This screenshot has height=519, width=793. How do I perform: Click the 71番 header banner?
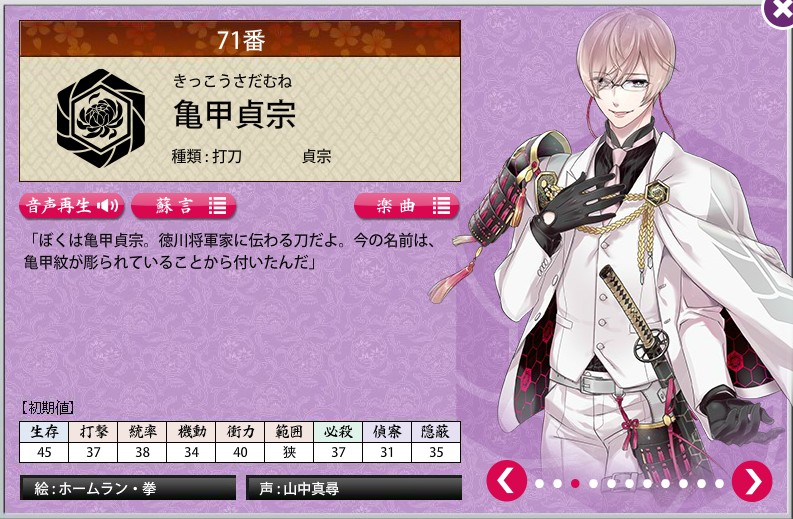[240, 39]
